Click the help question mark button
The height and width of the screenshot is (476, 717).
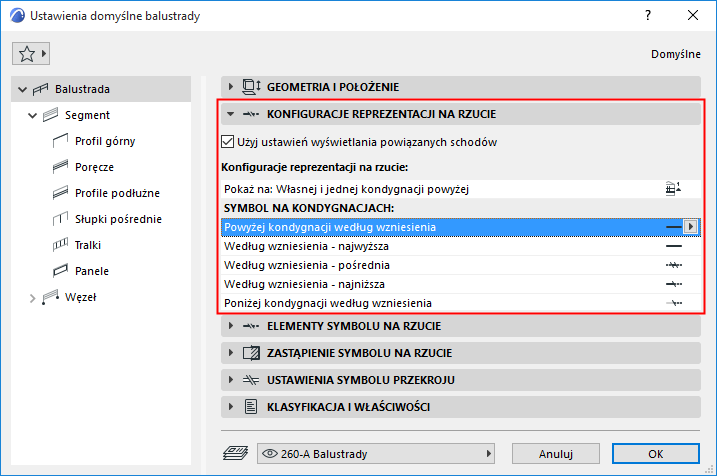[648, 16]
